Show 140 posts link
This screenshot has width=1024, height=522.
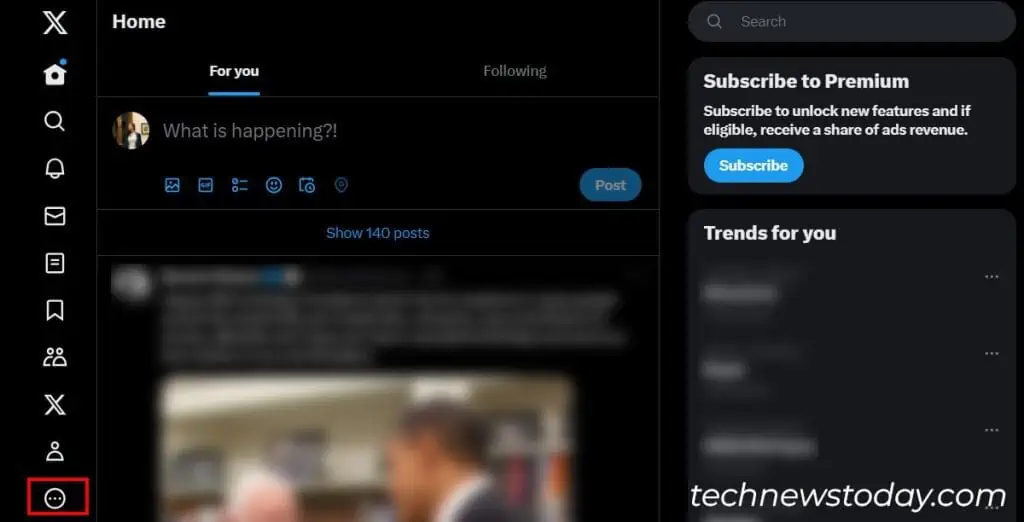[377, 233]
